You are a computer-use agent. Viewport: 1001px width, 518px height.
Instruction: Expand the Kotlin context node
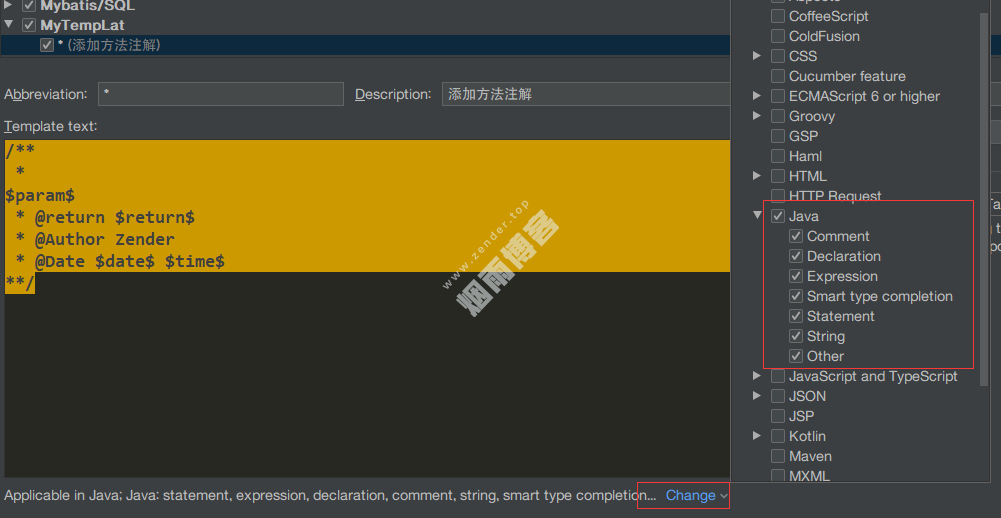(x=758, y=436)
